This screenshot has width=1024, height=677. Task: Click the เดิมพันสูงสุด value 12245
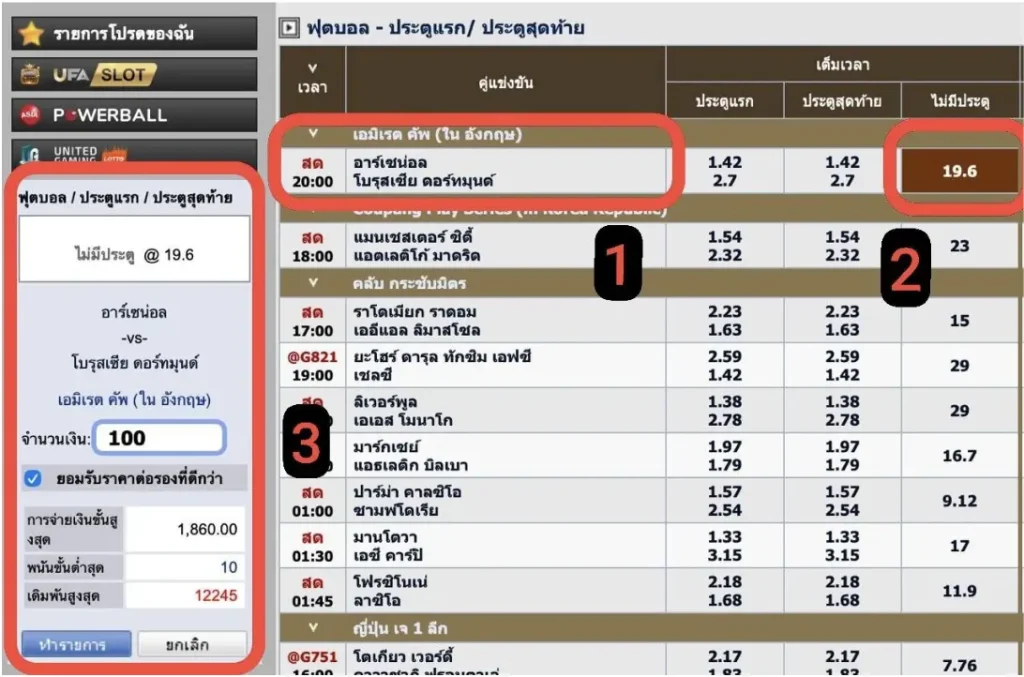point(216,595)
